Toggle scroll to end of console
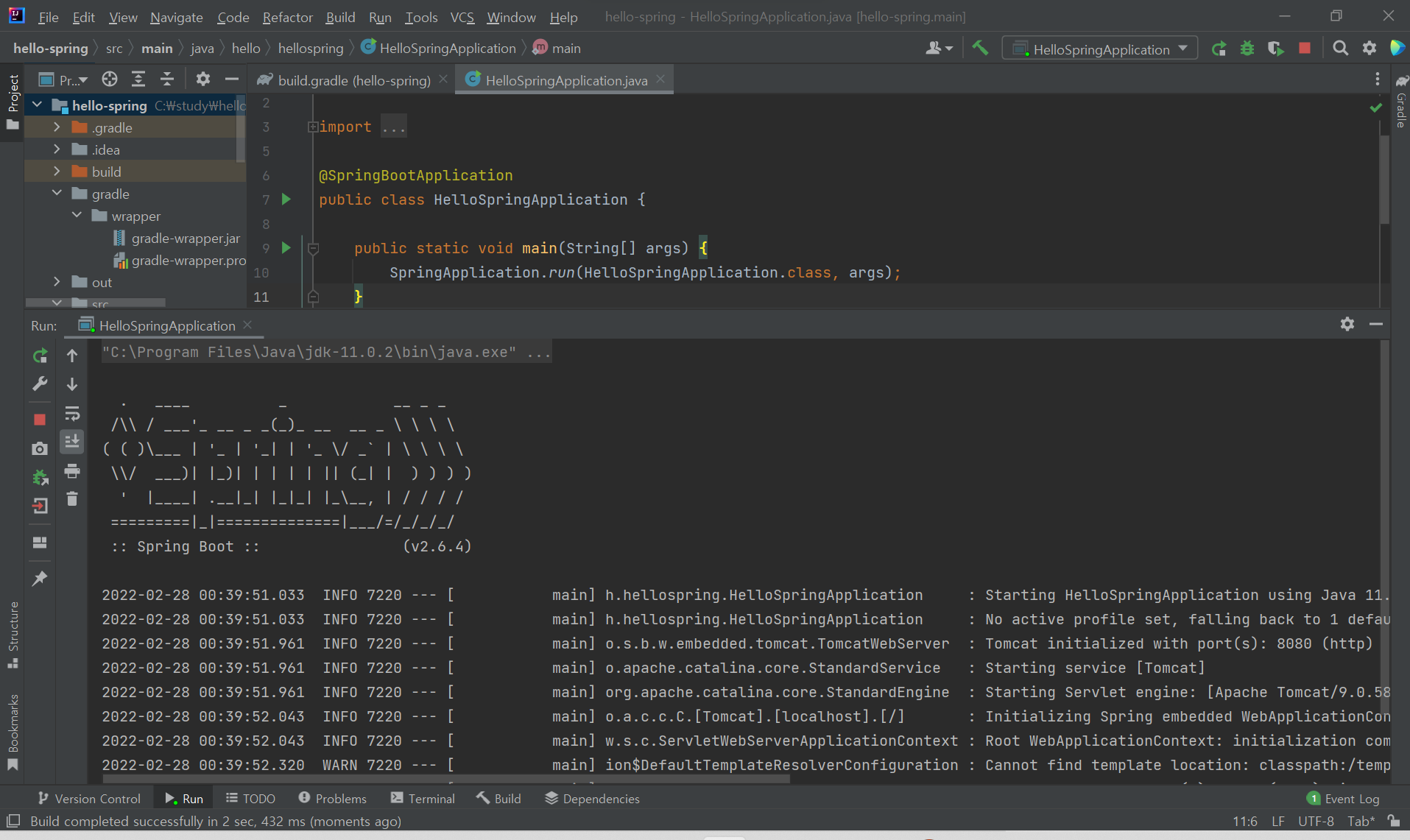This screenshot has width=1410, height=840. pyautogui.click(x=72, y=442)
